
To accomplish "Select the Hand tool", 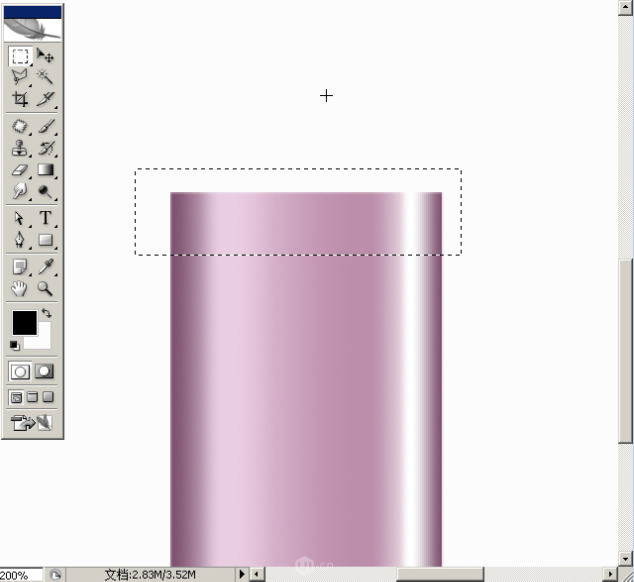I will (x=20, y=289).
